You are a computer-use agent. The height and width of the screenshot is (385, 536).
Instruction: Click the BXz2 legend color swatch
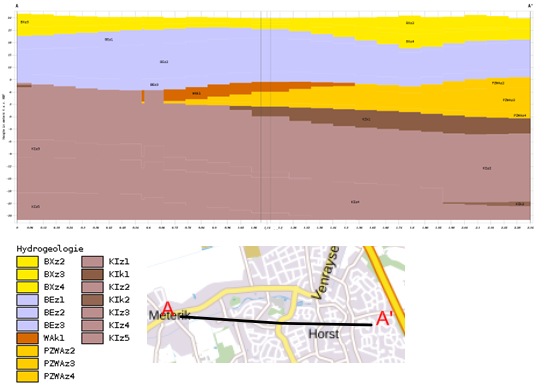click(27, 262)
